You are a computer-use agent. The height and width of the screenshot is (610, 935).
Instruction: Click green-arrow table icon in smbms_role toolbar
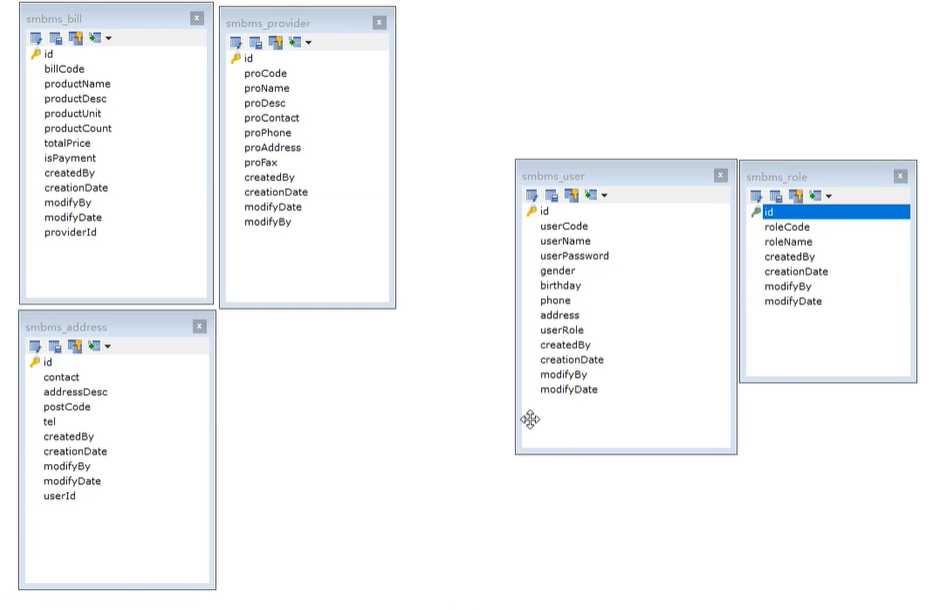click(x=815, y=195)
